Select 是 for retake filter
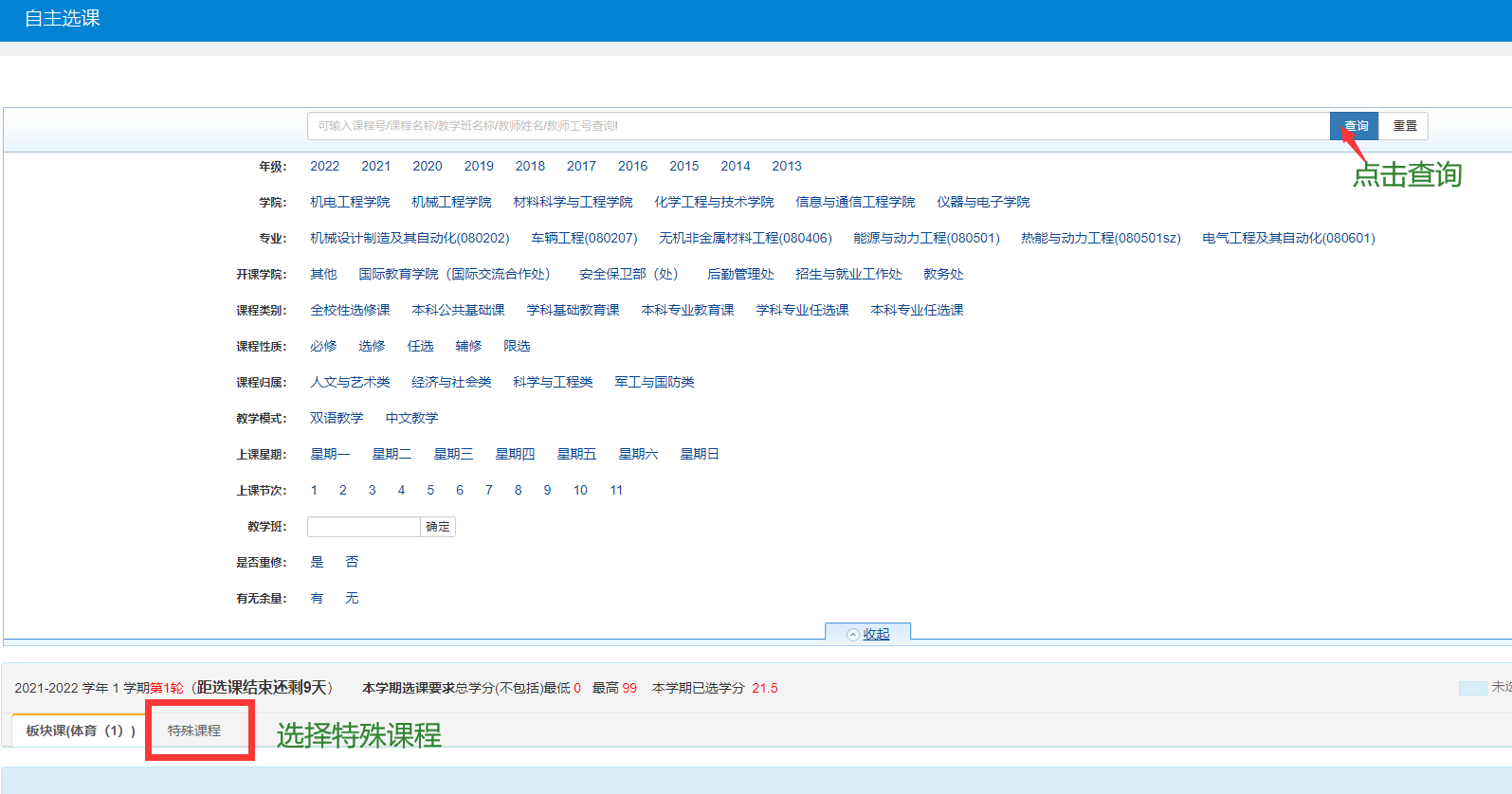The height and width of the screenshot is (794, 1512). (317, 562)
